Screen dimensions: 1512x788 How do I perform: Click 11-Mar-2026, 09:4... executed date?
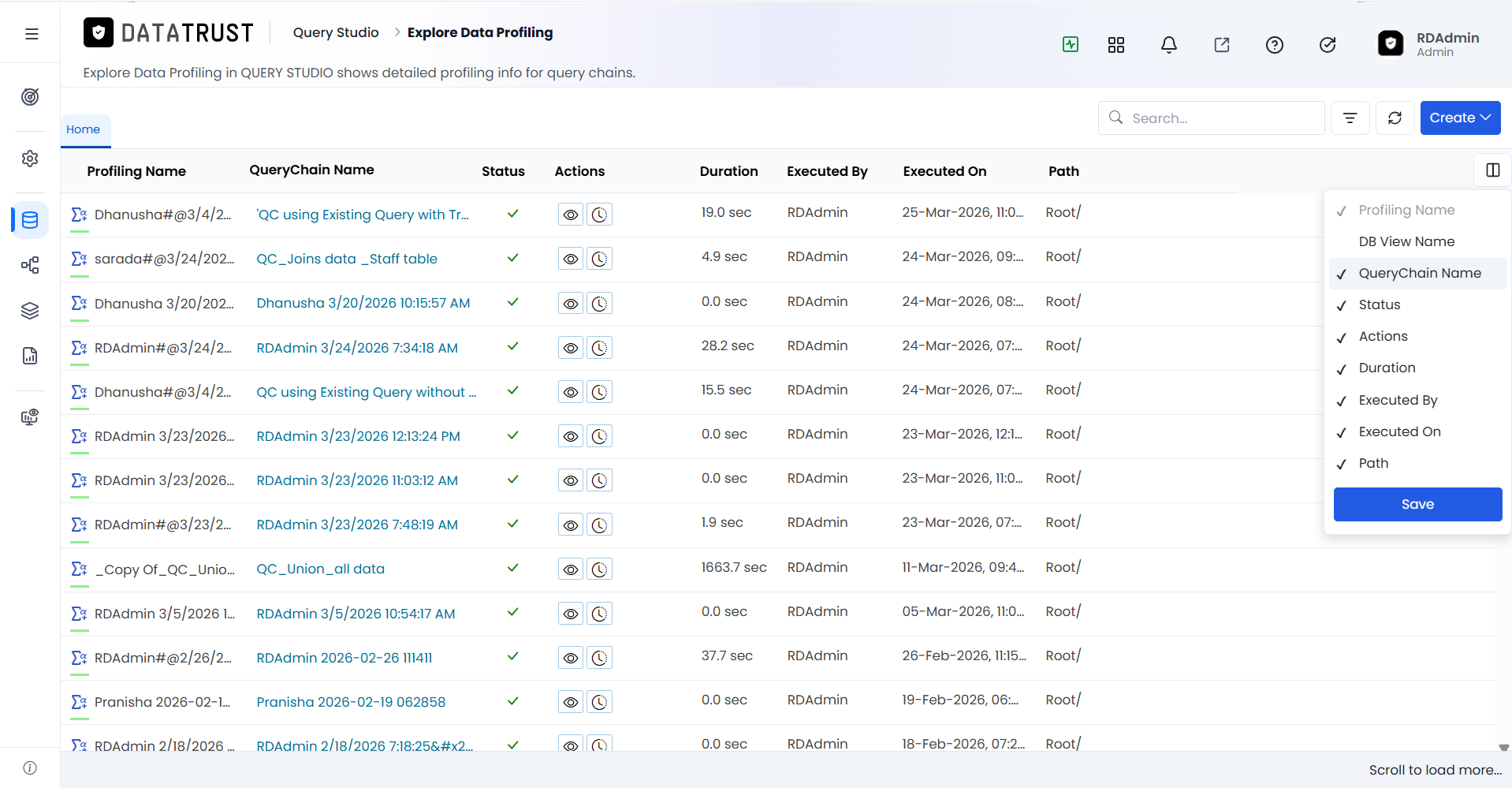click(963, 567)
